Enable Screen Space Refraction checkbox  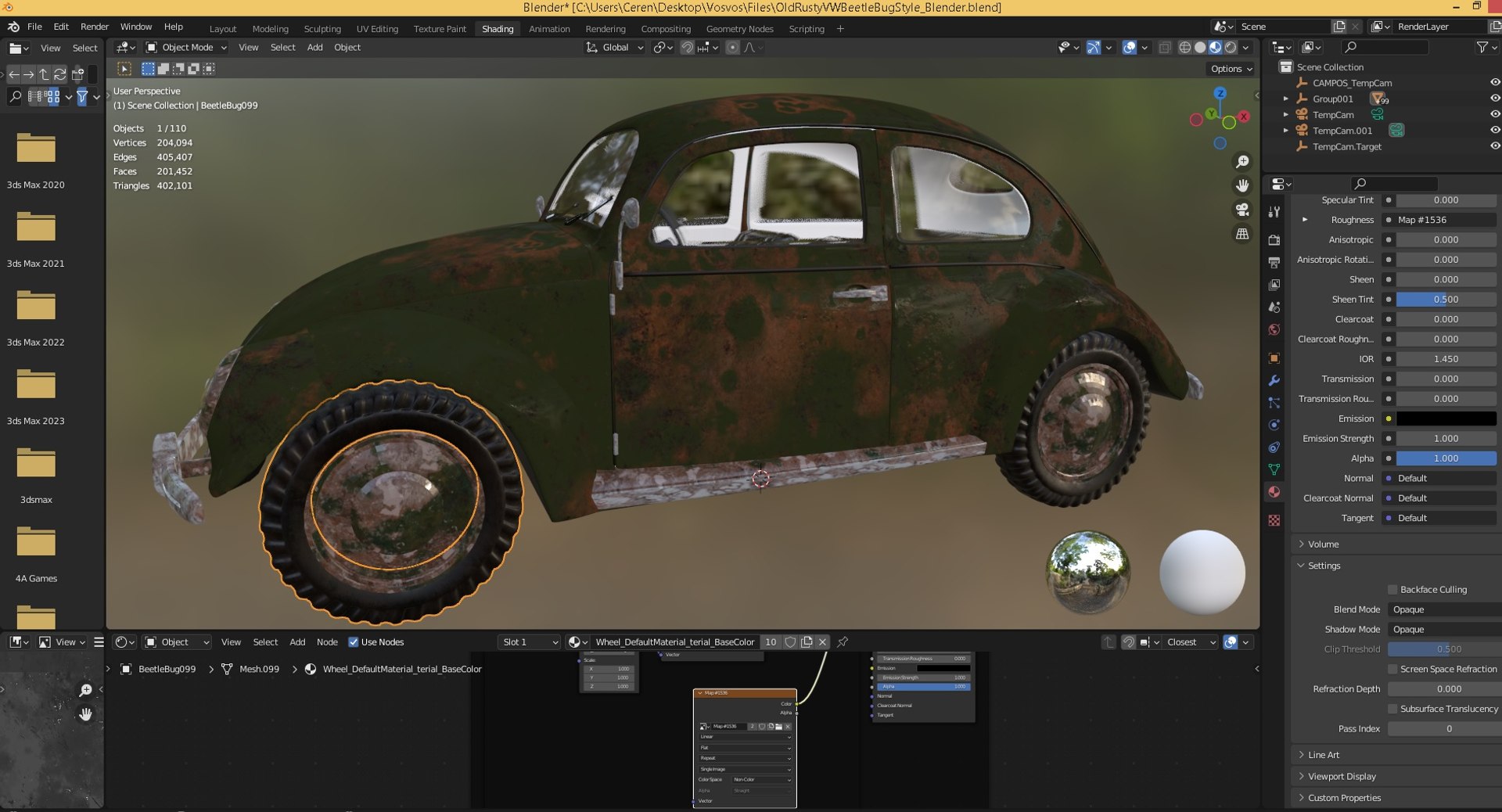tap(1392, 670)
